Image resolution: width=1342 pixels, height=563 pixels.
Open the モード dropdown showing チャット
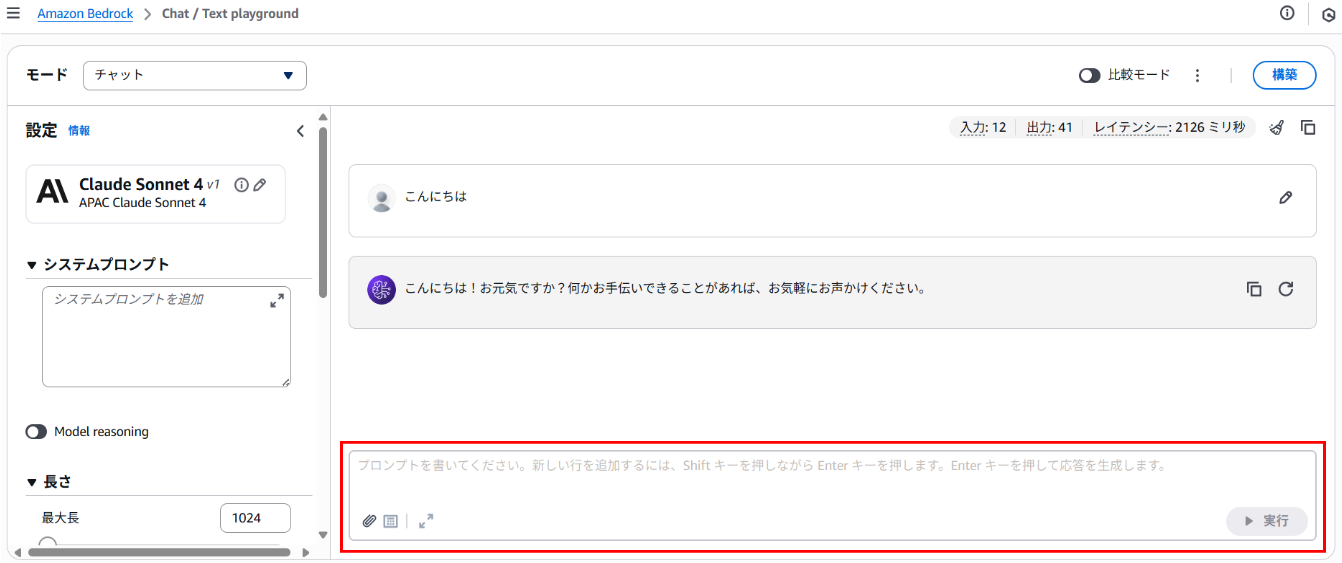pos(195,75)
